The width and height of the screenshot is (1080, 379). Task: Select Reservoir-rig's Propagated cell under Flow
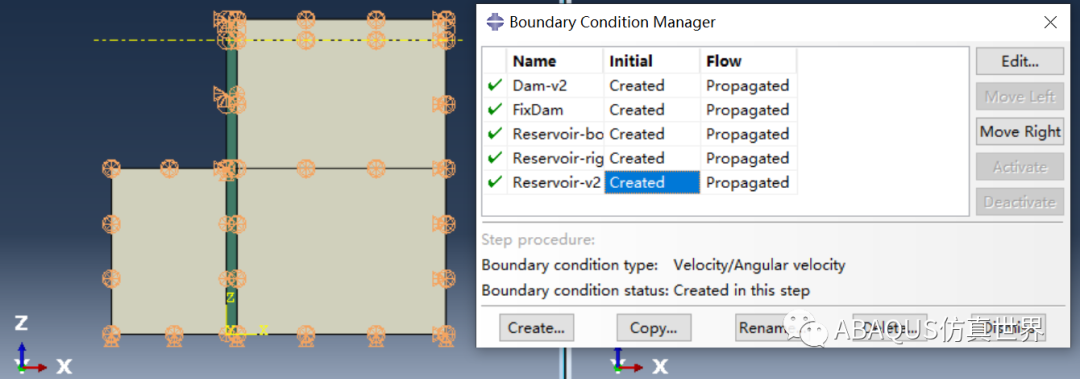click(x=749, y=158)
